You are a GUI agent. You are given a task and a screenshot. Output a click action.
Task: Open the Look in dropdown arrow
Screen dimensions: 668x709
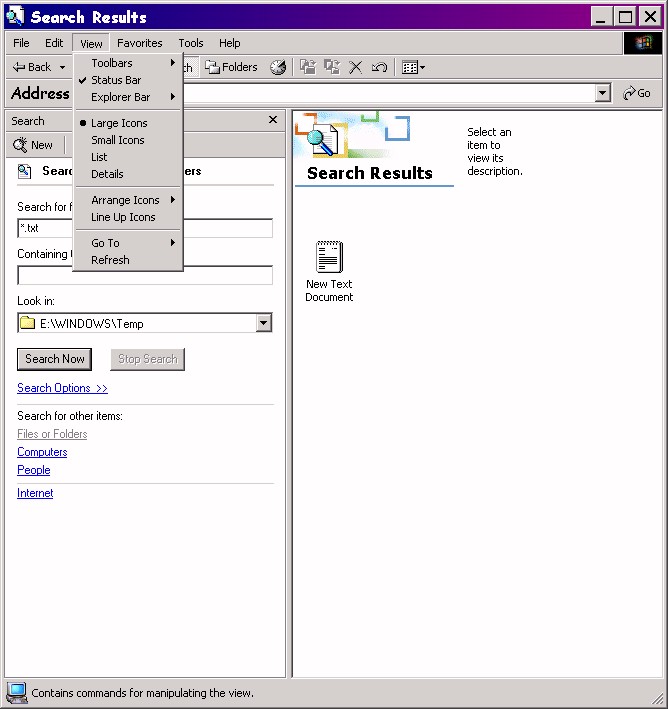click(x=264, y=323)
